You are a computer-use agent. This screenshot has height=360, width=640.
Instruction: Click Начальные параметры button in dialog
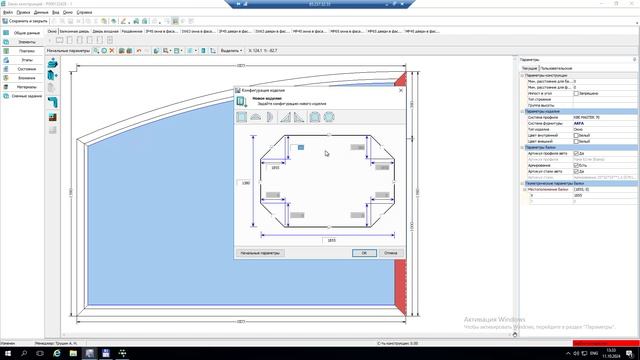tap(260, 253)
